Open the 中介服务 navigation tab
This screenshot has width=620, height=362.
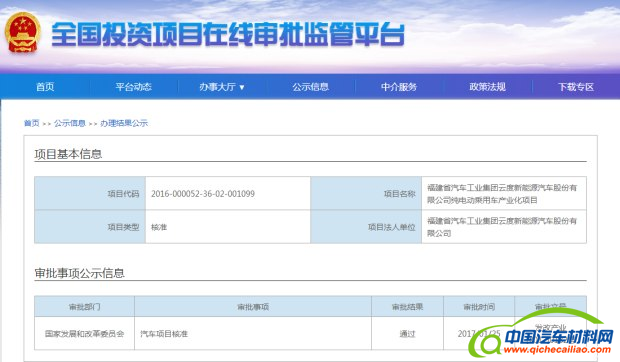tap(399, 87)
